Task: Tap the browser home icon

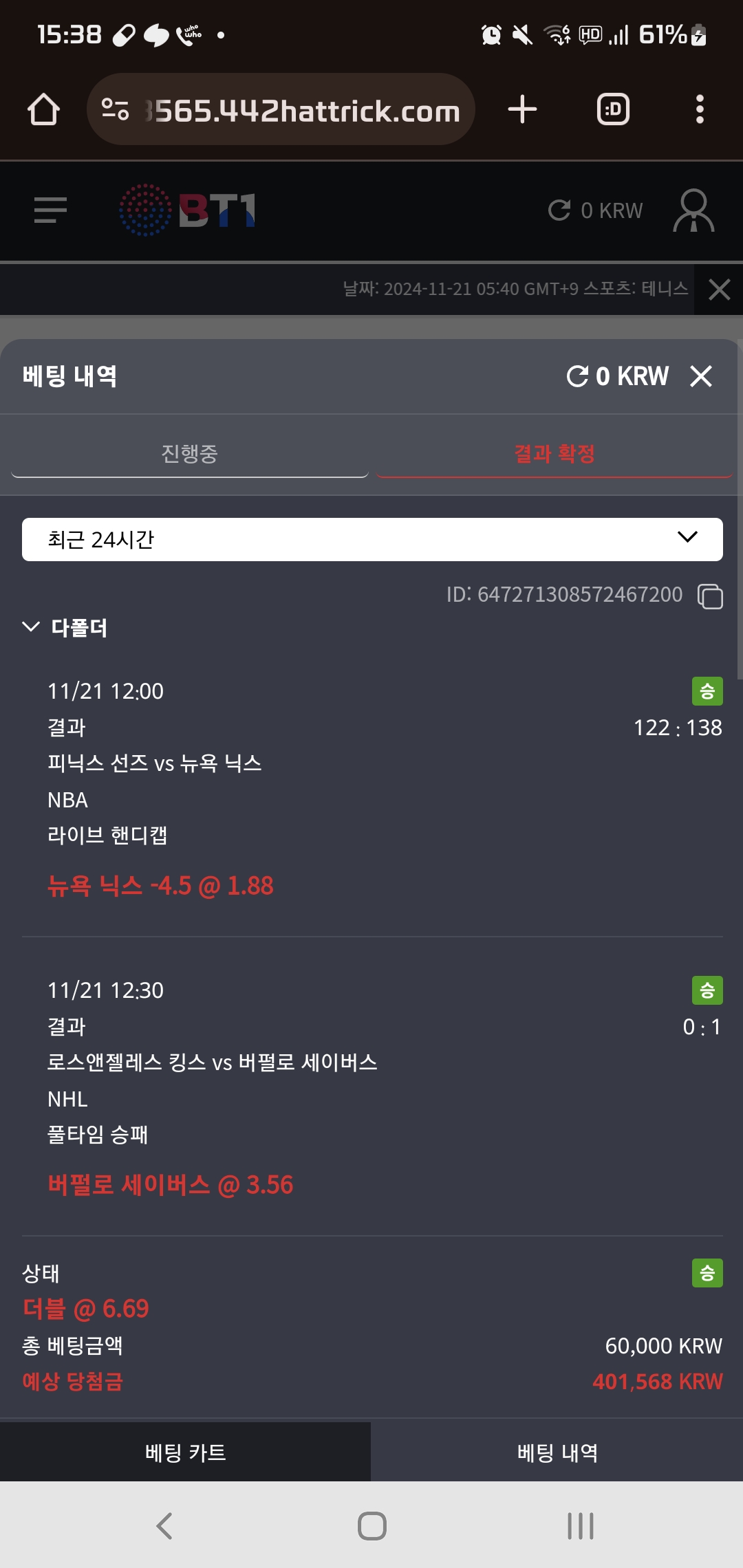Action: [x=43, y=109]
